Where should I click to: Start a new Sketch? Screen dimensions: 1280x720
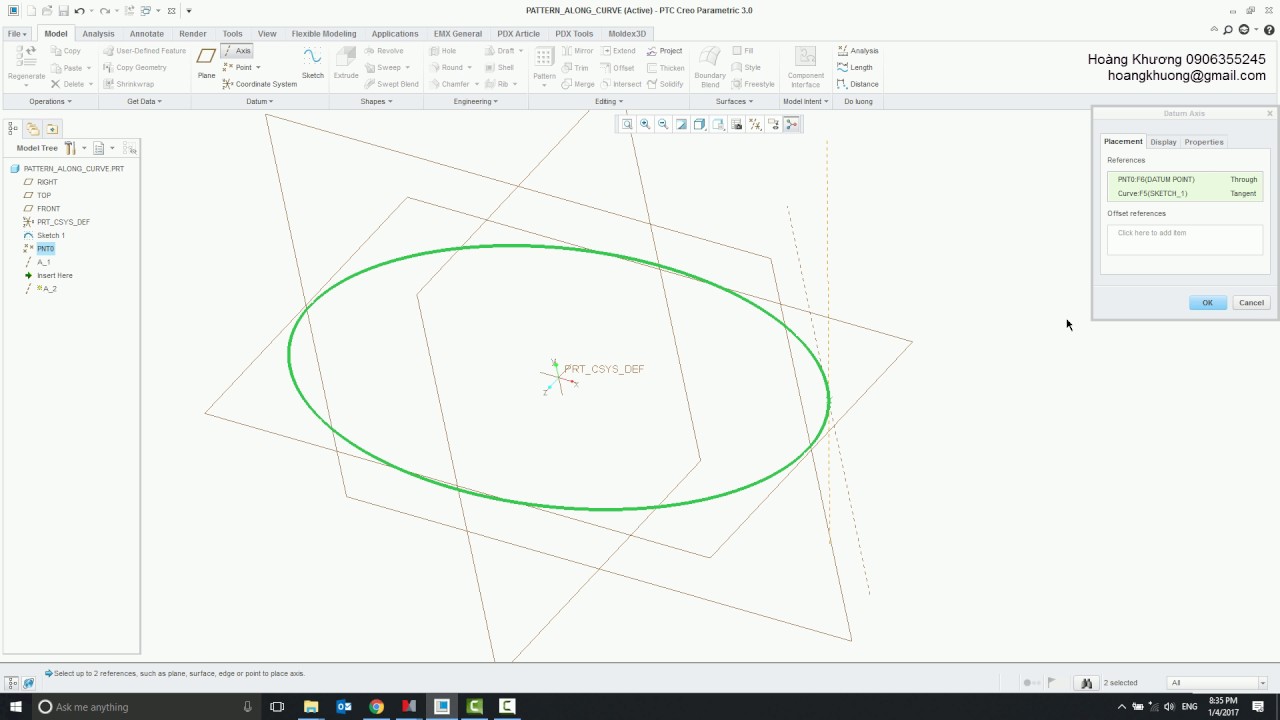click(x=313, y=62)
